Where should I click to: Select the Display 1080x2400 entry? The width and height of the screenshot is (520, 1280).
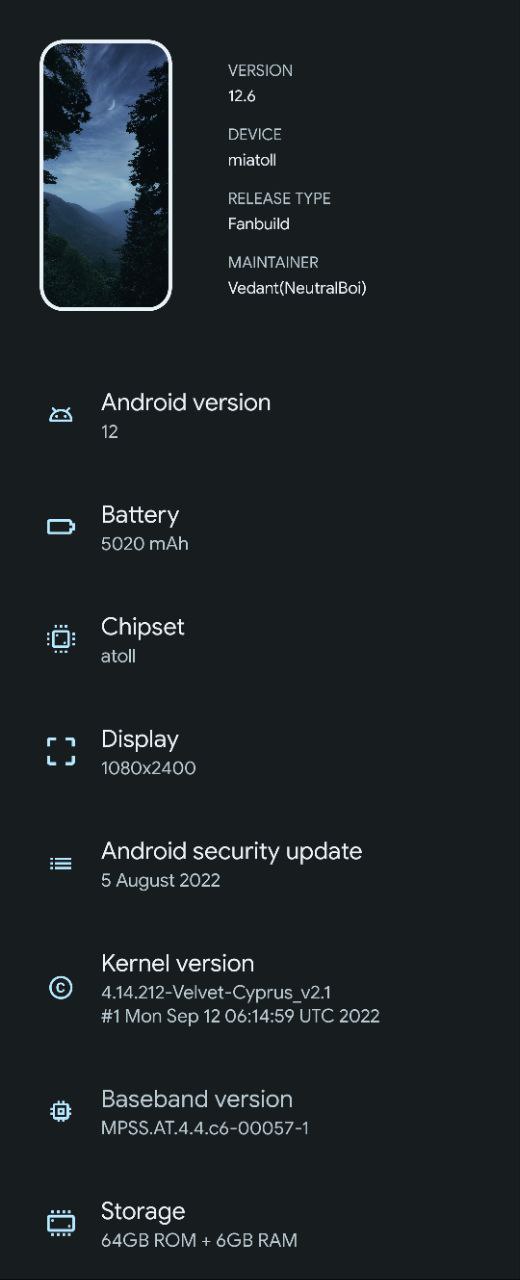pos(260,752)
